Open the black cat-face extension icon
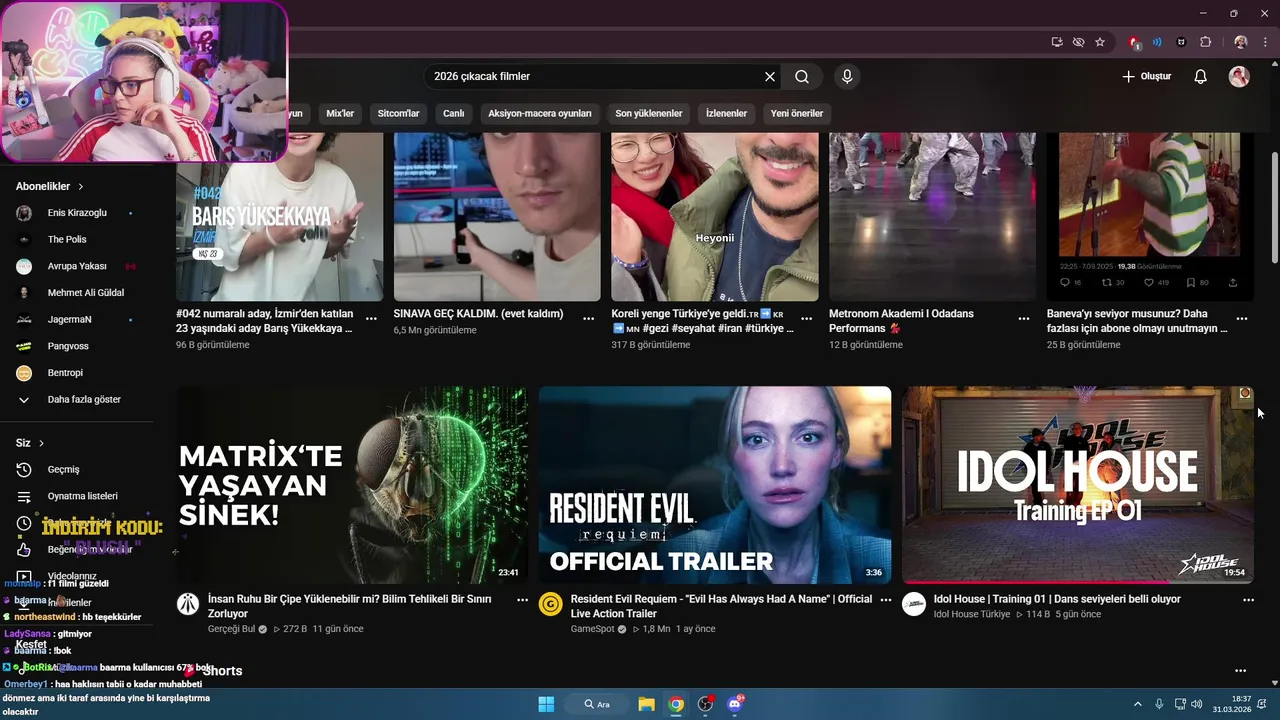The width and height of the screenshot is (1280, 720). [x=1181, y=42]
